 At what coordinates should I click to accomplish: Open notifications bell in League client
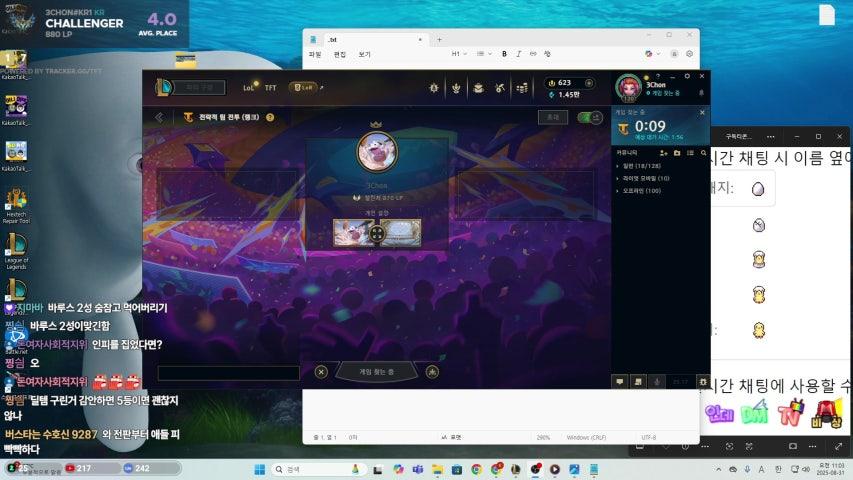[701, 93]
